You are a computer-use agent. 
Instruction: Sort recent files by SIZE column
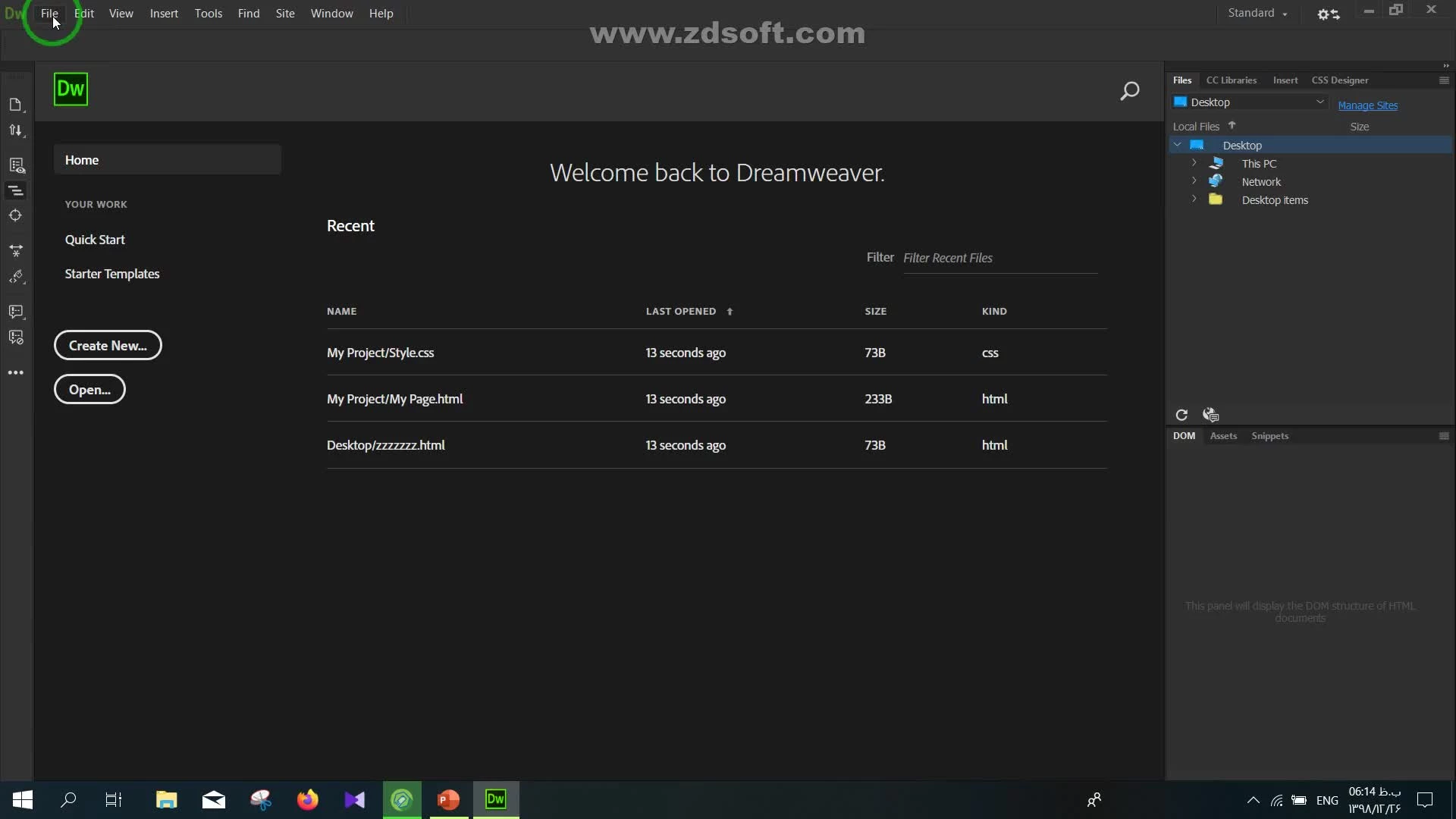[875, 312]
